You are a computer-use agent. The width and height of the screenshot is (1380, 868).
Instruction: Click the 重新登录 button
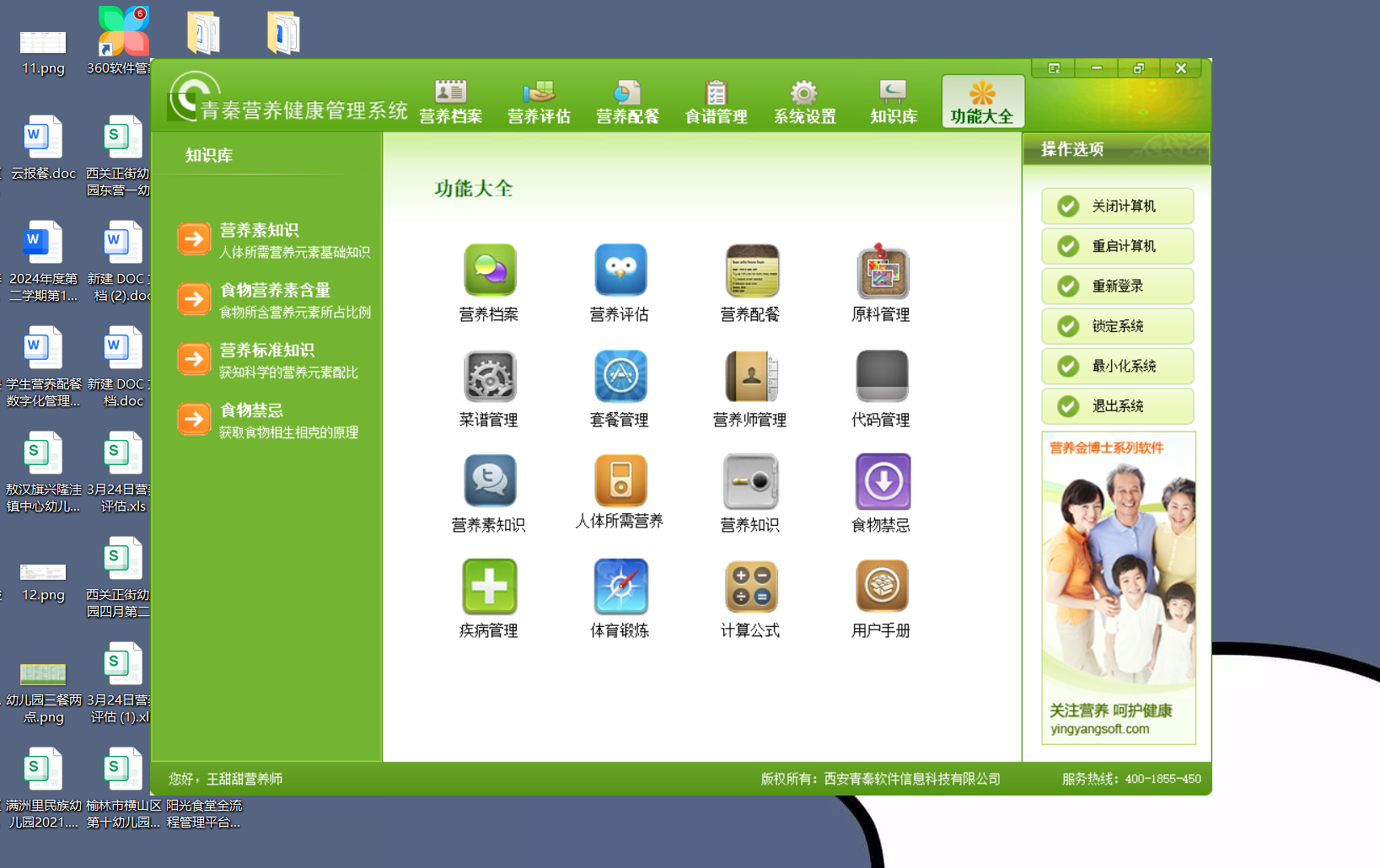(x=1118, y=287)
